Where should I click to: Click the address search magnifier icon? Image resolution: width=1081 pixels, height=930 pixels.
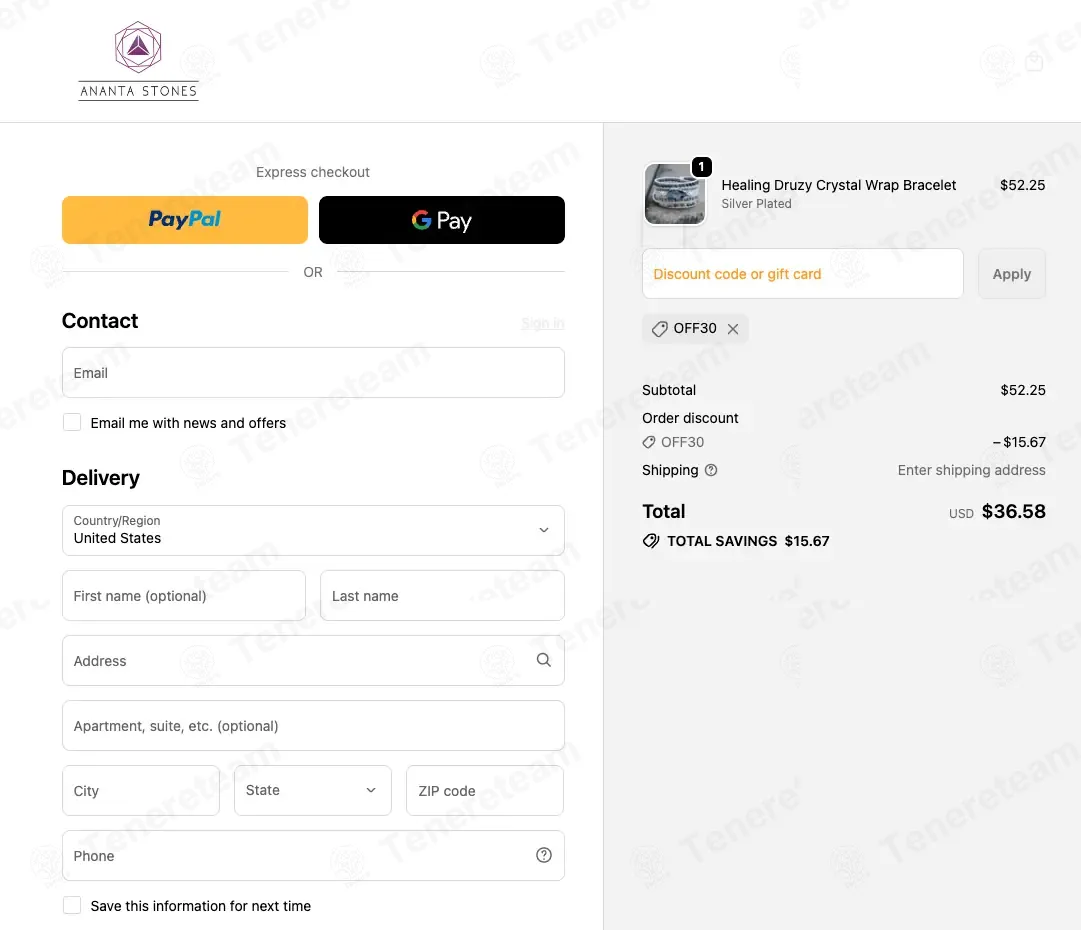point(543,660)
